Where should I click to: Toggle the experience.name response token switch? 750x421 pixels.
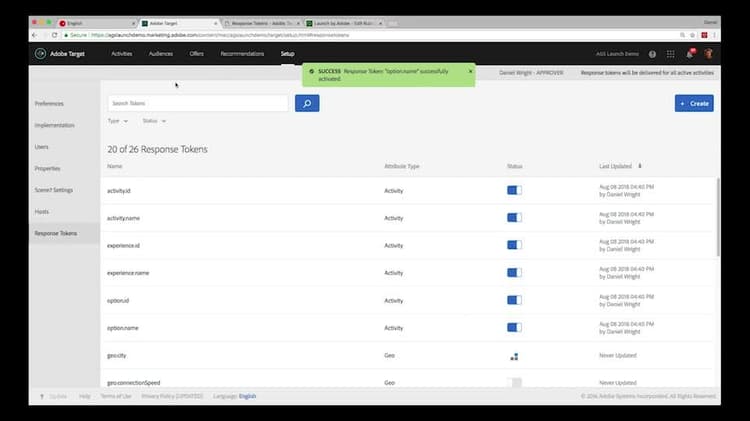[x=514, y=273]
